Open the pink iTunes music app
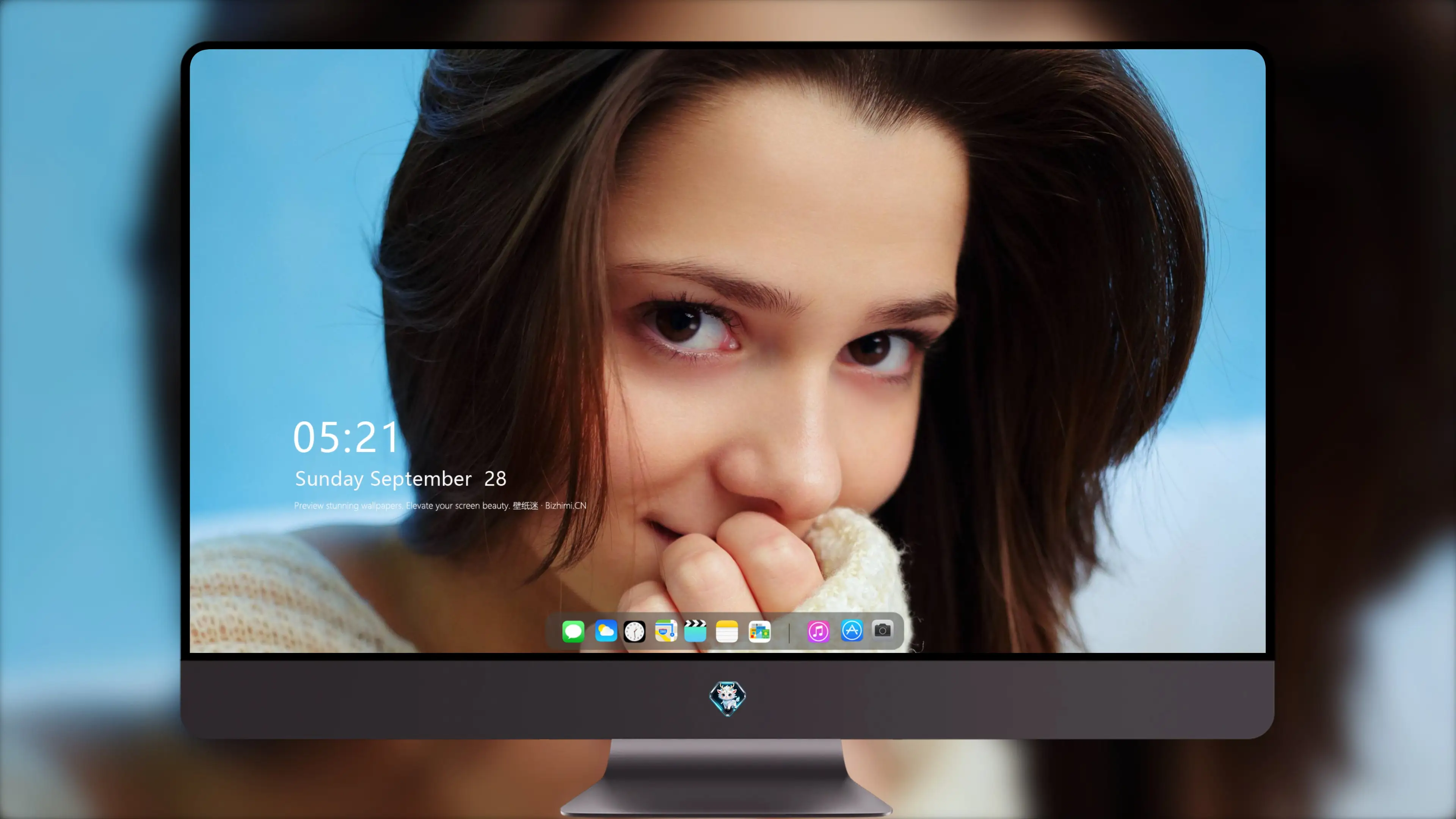This screenshot has height=819, width=1456. coord(818,631)
